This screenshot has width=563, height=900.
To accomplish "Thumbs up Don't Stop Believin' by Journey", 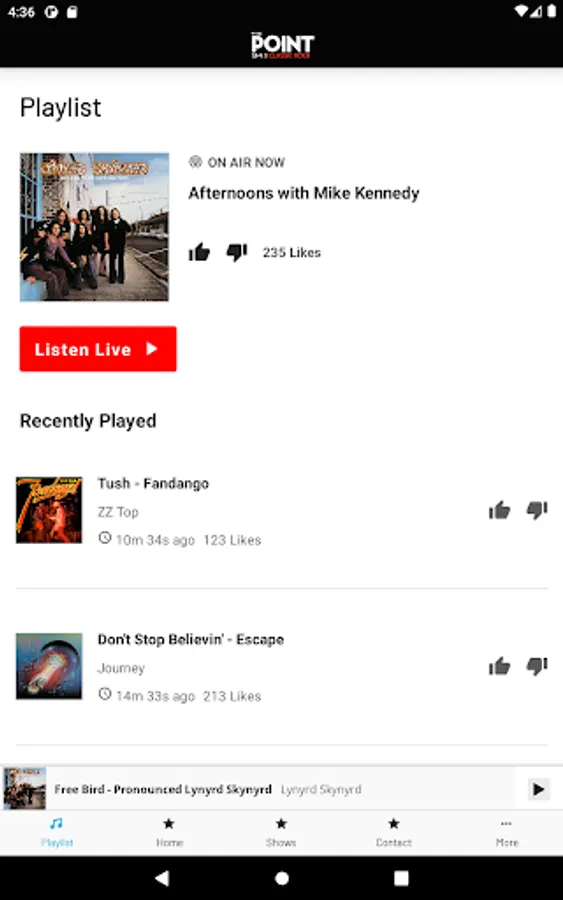I will pyautogui.click(x=499, y=666).
